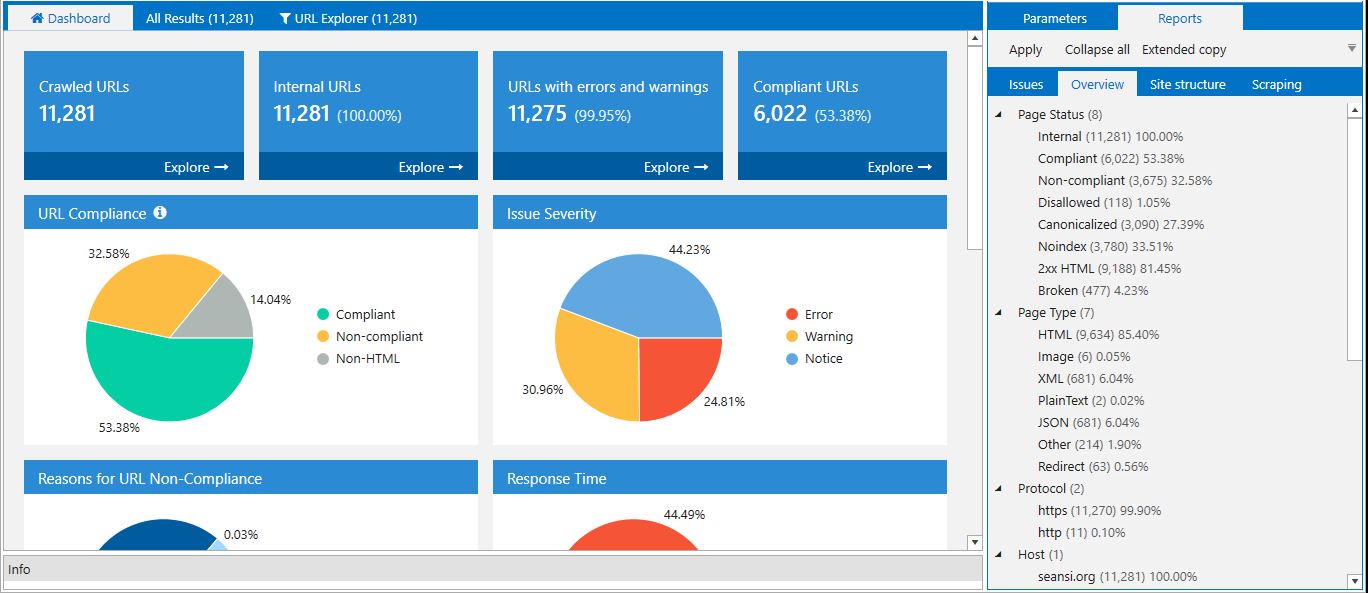
Task: Collapse the Protocol tree group
Action: click(x=999, y=489)
